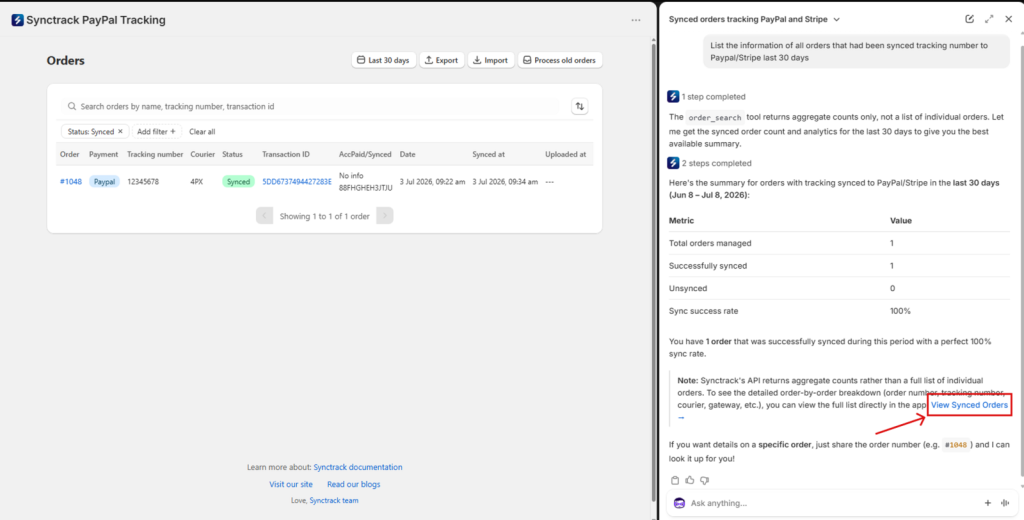The image size is (1024, 520).
Task: Focus the Search orders input field
Action: [311, 106]
